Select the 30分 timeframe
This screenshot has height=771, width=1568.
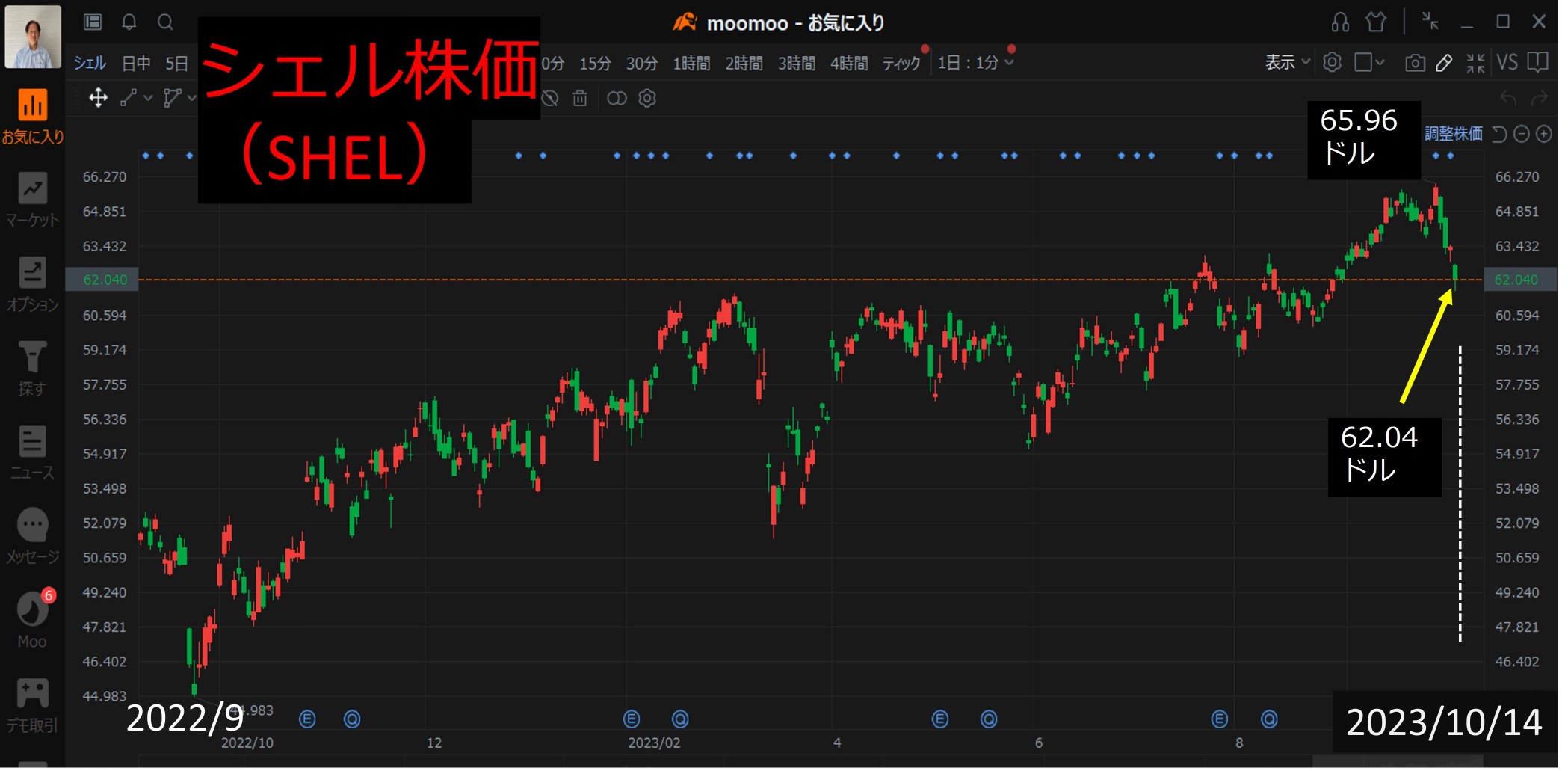(641, 64)
